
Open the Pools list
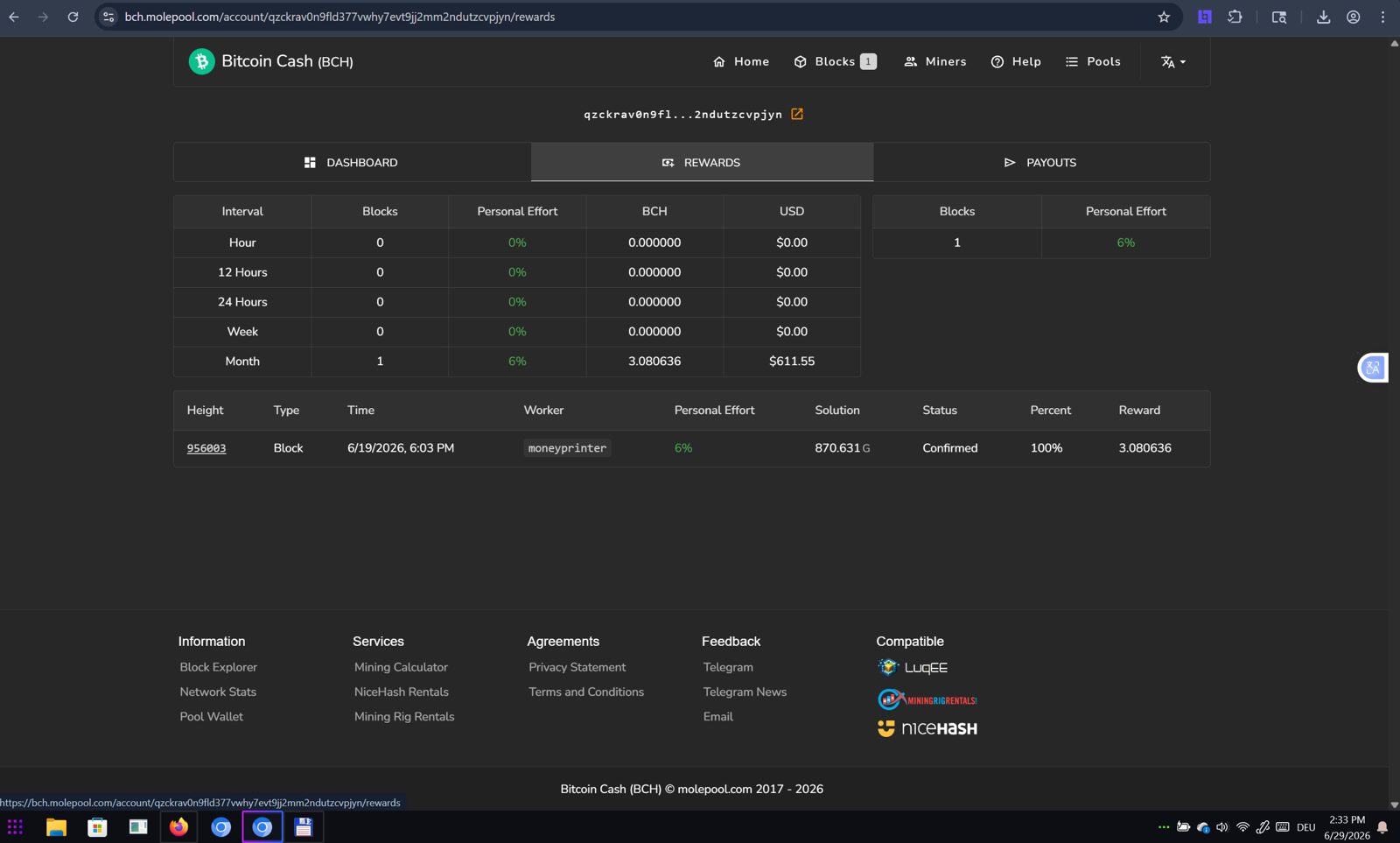[x=1093, y=61]
